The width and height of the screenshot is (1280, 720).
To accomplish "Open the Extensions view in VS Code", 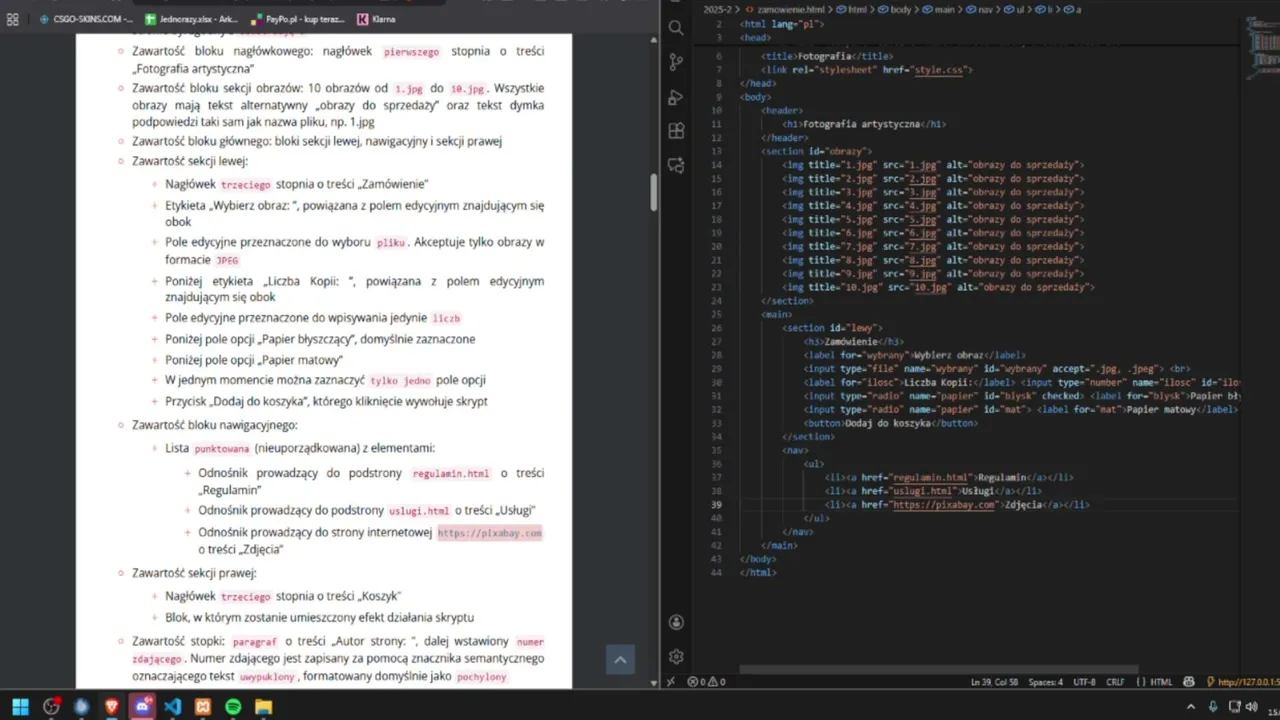I will (x=676, y=131).
